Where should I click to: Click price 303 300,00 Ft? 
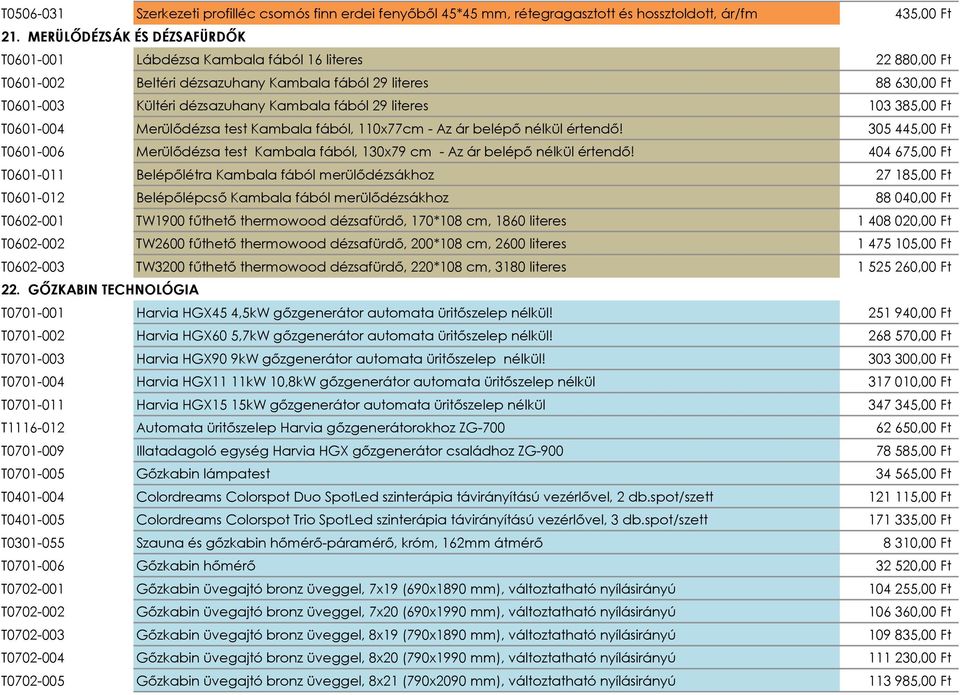click(x=910, y=359)
